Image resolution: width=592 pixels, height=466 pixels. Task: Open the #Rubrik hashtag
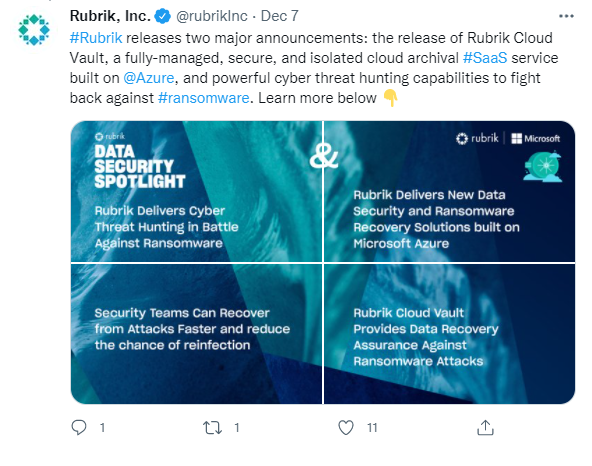[x=96, y=38]
